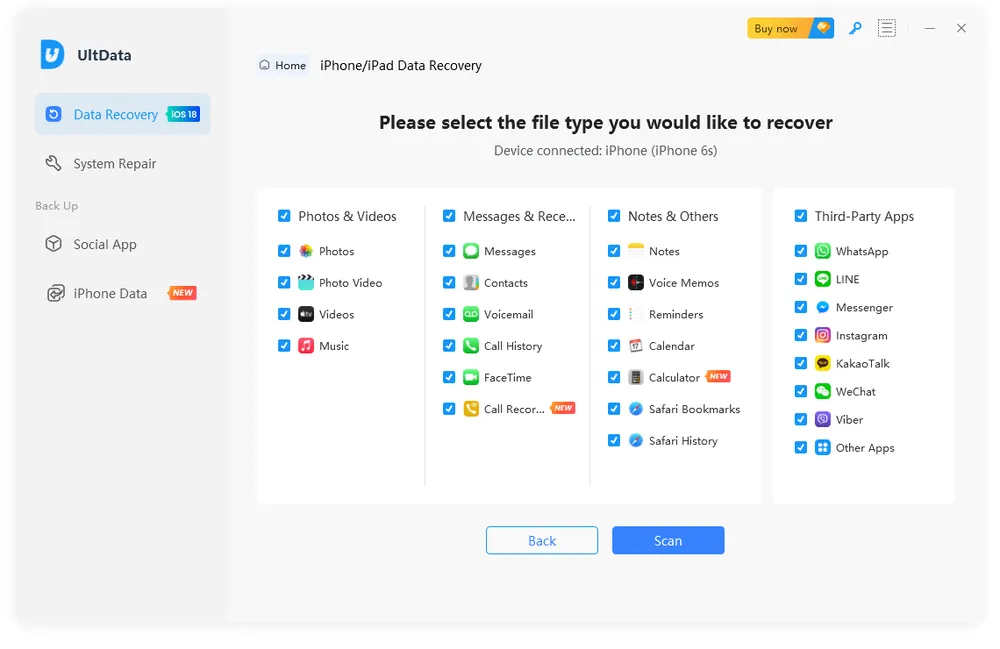Screen dimensions: 1000x649
Task: Click the Safari Bookmarks label text
Action: pos(695,409)
